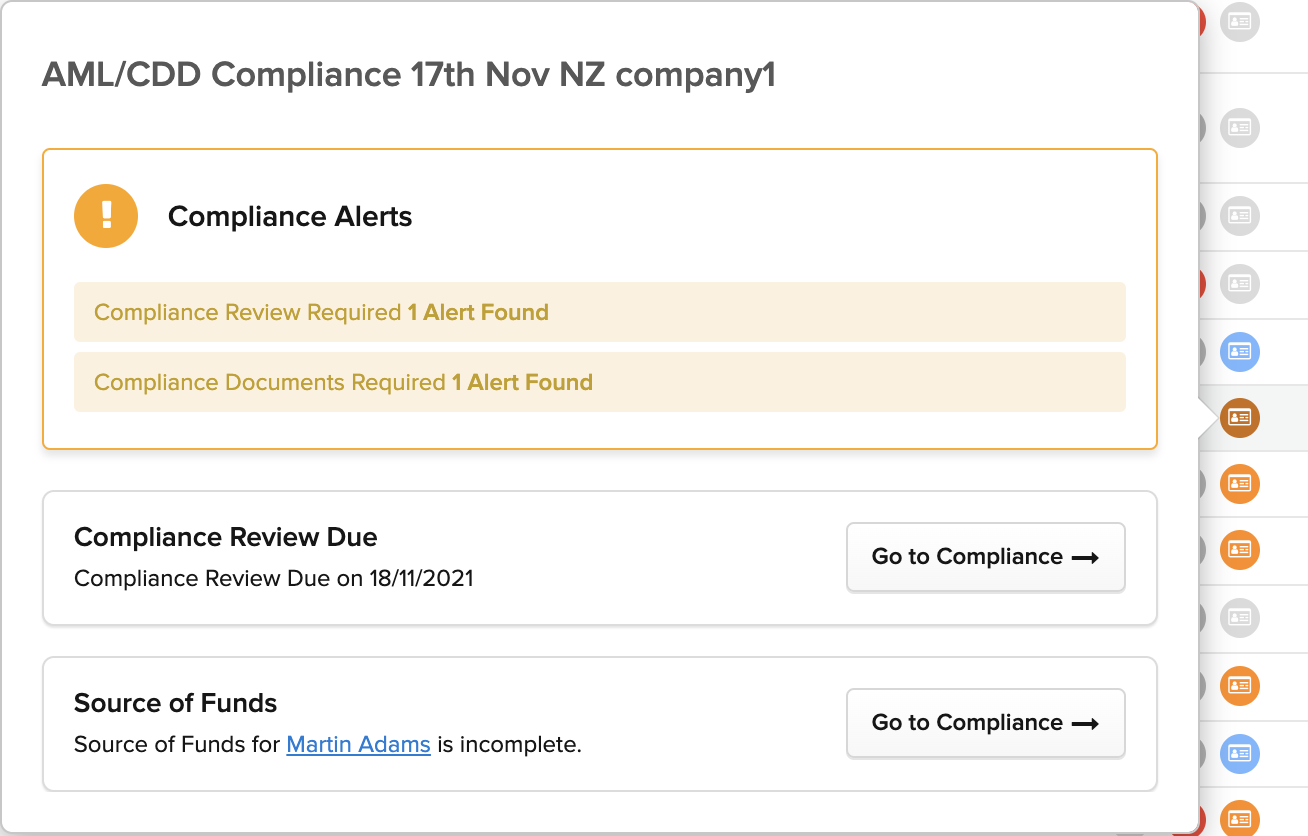Click the highlighted brown ID card icon
1308x836 pixels.
[1240, 417]
